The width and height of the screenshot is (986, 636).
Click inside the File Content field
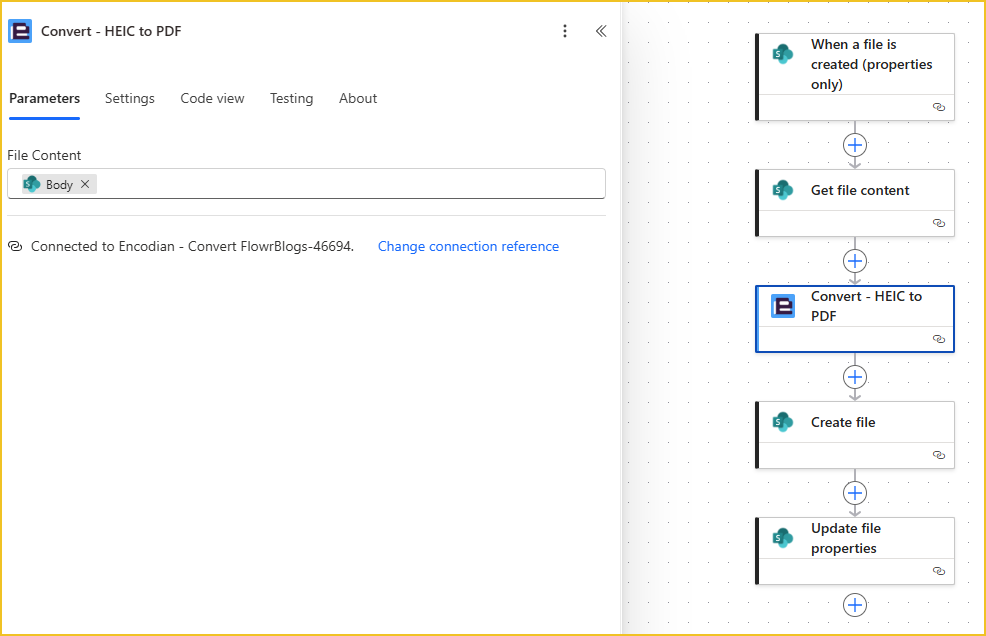[350, 184]
